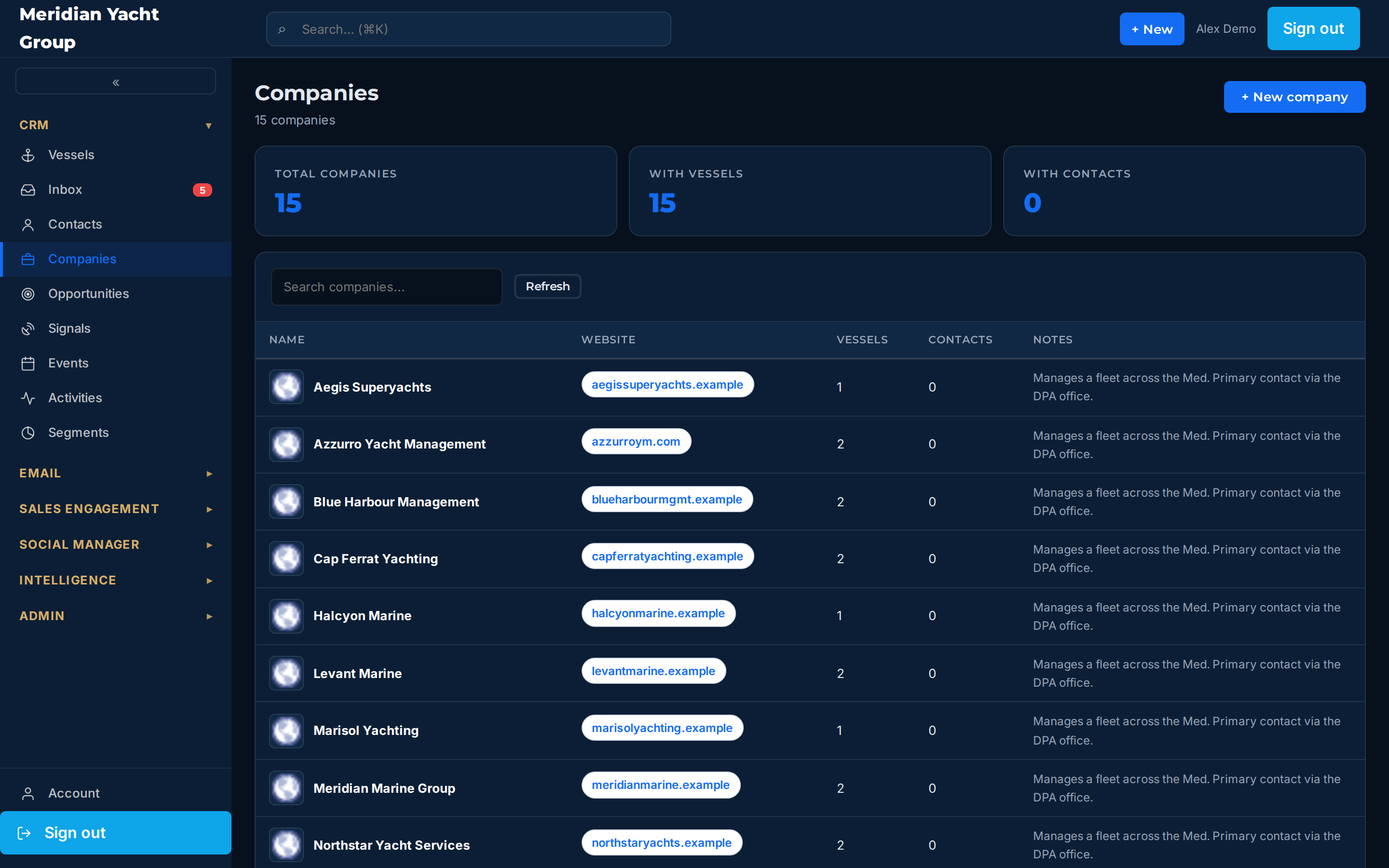Open meridianmarine.example website link

coord(661,785)
